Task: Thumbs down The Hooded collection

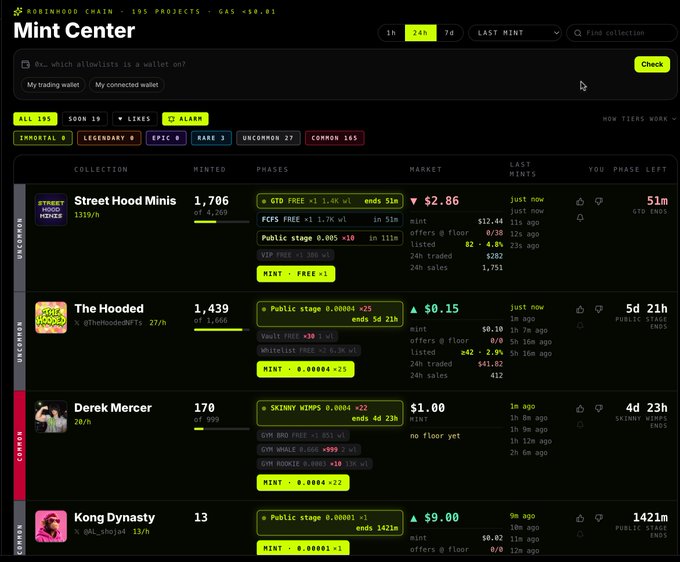Action: pyautogui.click(x=599, y=310)
